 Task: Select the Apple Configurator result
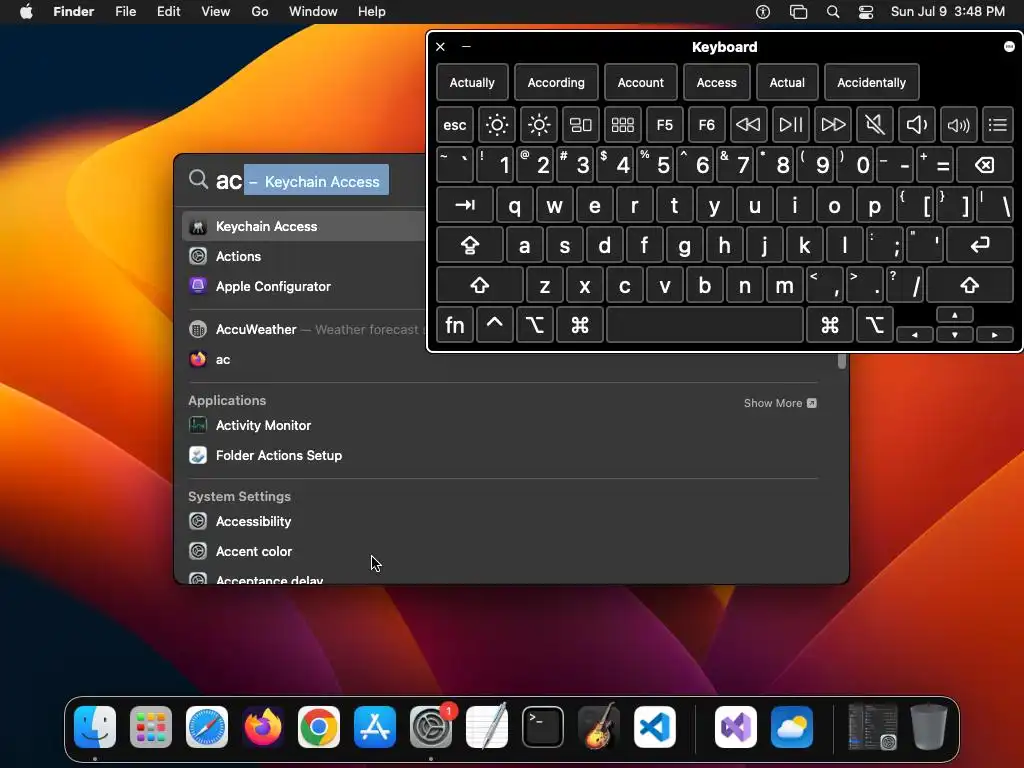click(x=304, y=286)
